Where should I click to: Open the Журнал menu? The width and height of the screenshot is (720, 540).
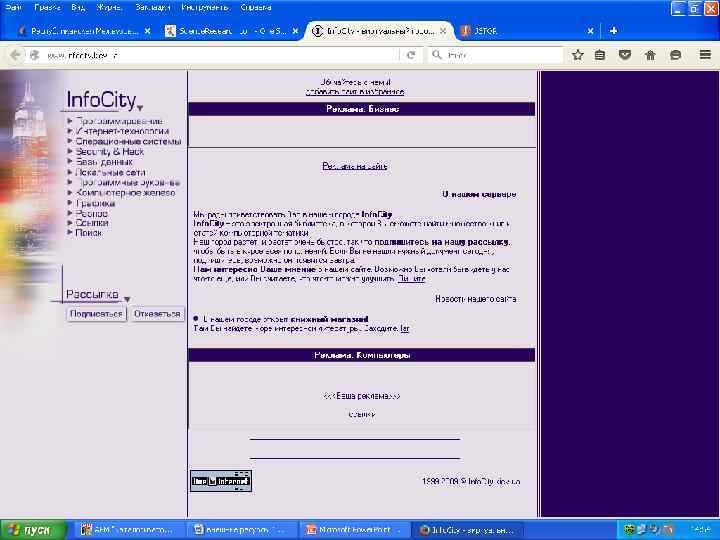coord(109,7)
